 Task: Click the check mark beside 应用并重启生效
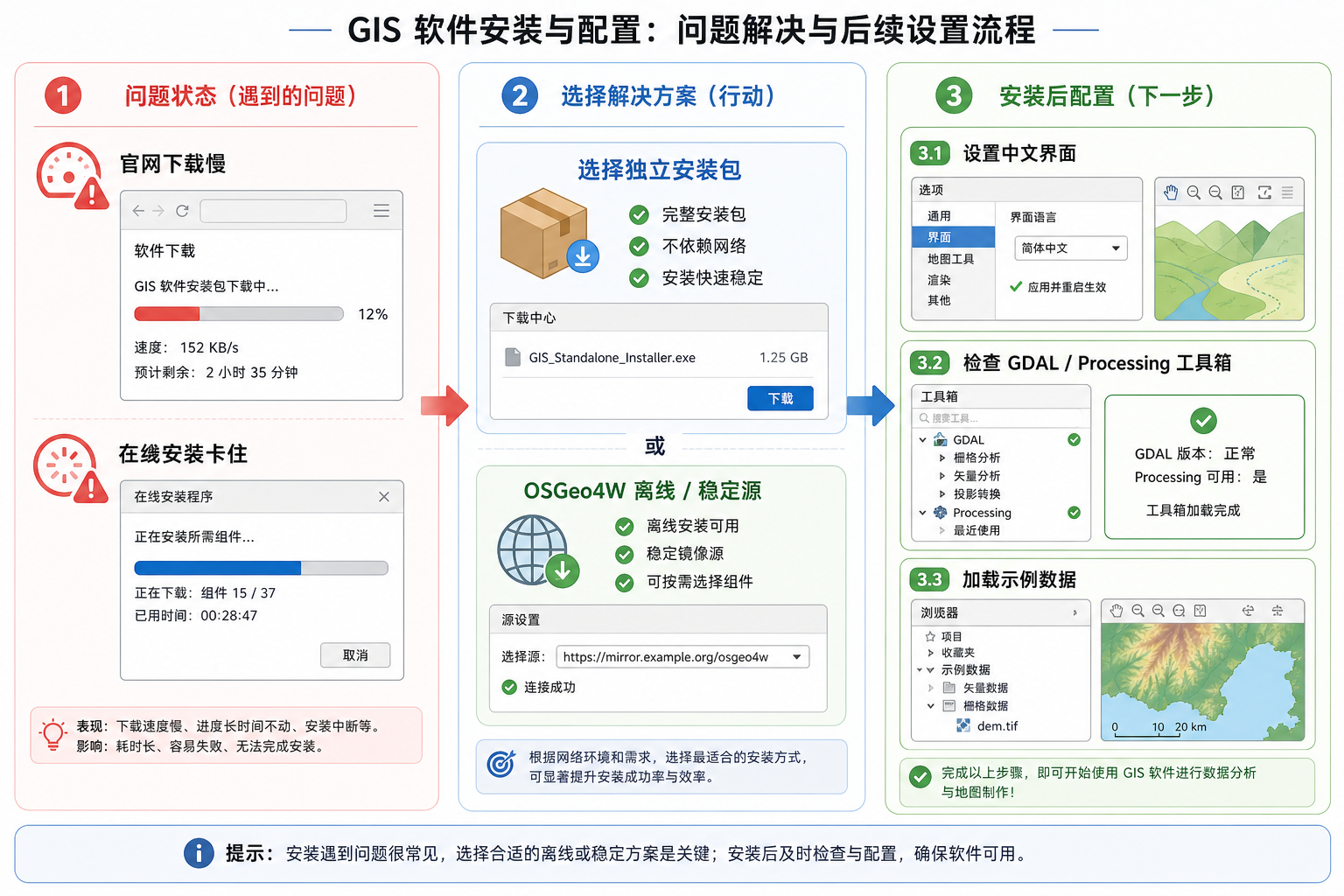click(x=1016, y=286)
